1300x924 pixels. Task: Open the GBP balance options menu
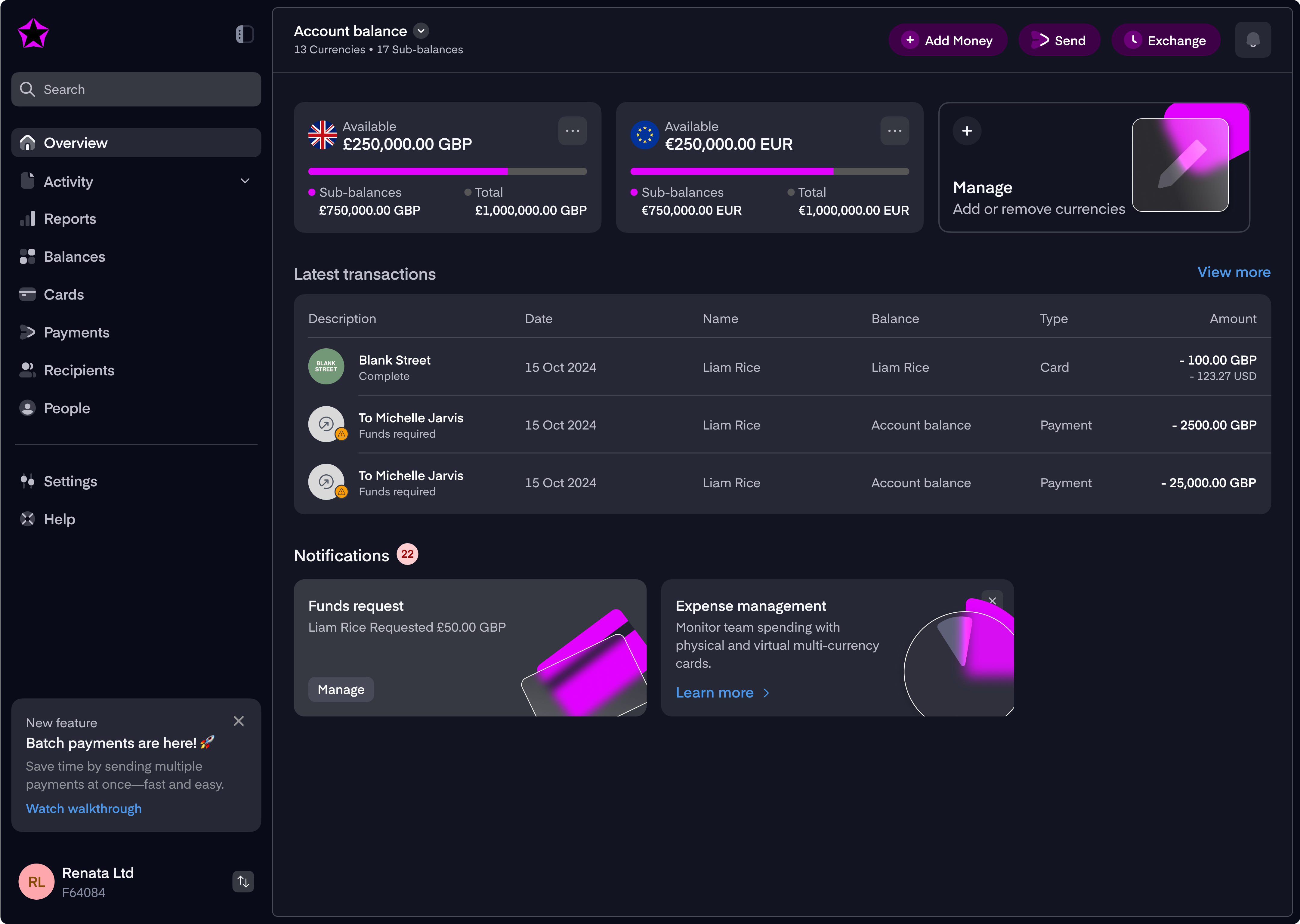572,131
